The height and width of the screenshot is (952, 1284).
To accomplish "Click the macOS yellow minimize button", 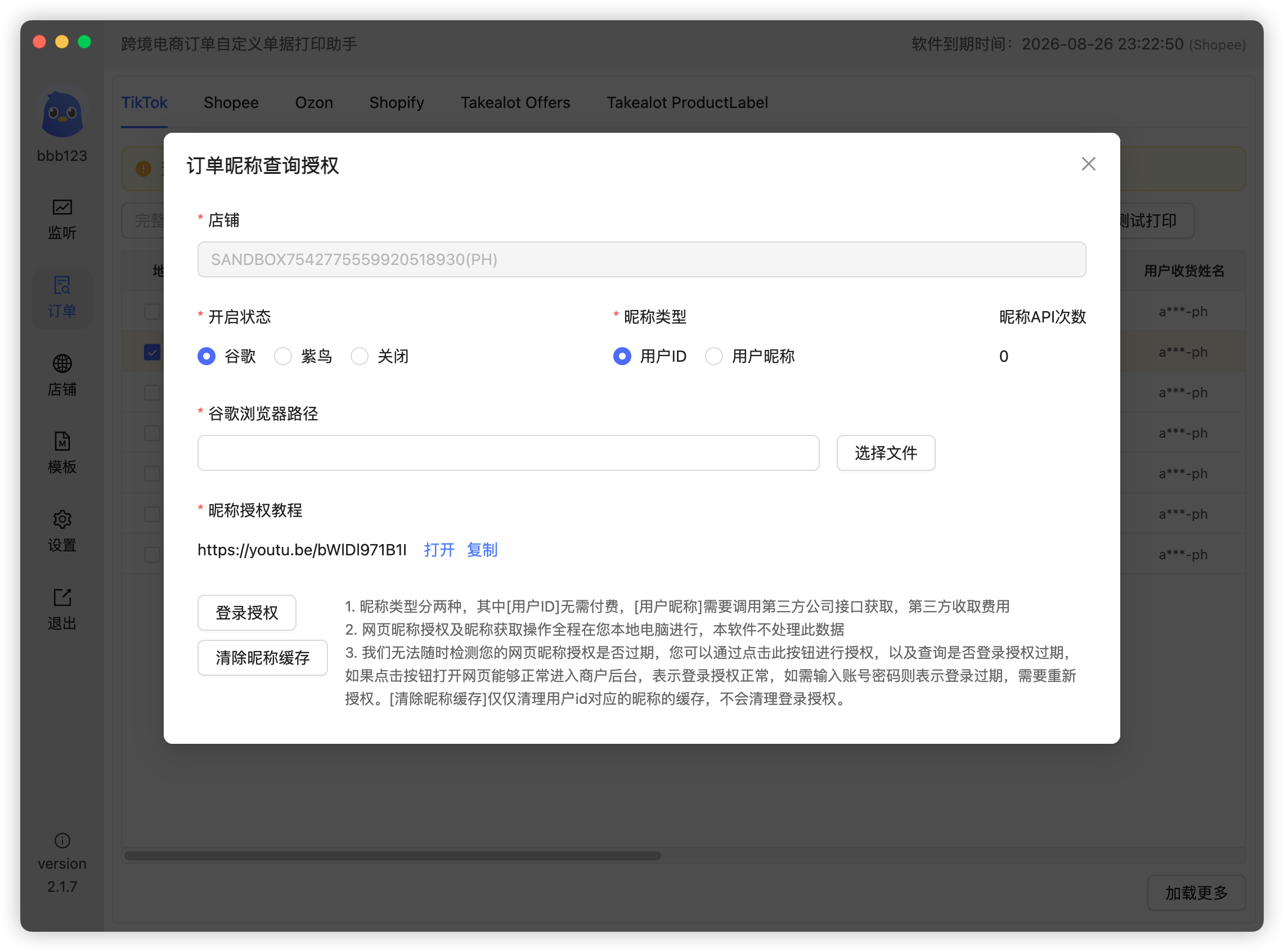I will (62, 42).
